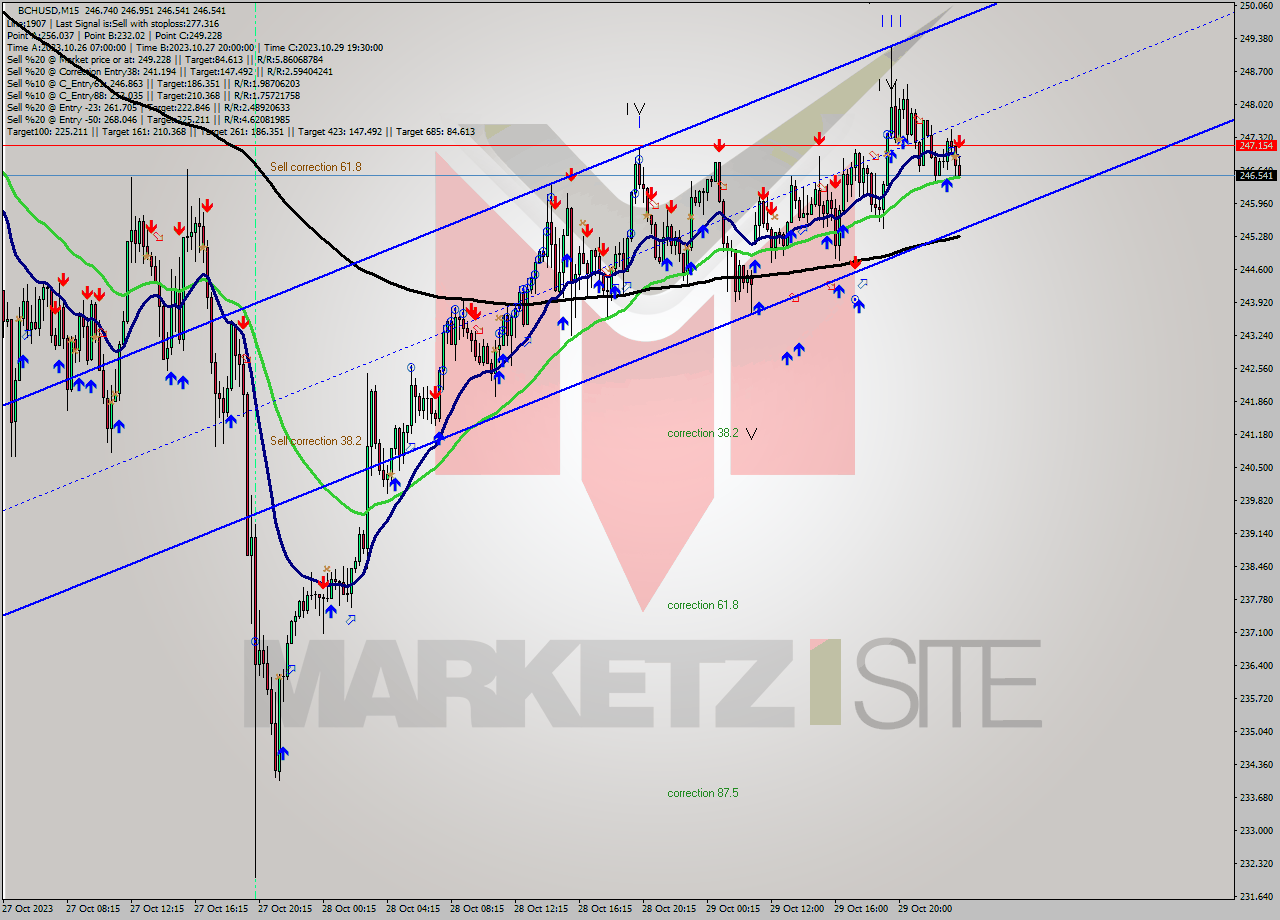Click the '29 Oct 20:00' time axis label
Screen dimensions: 1280x920
(x=925, y=910)
